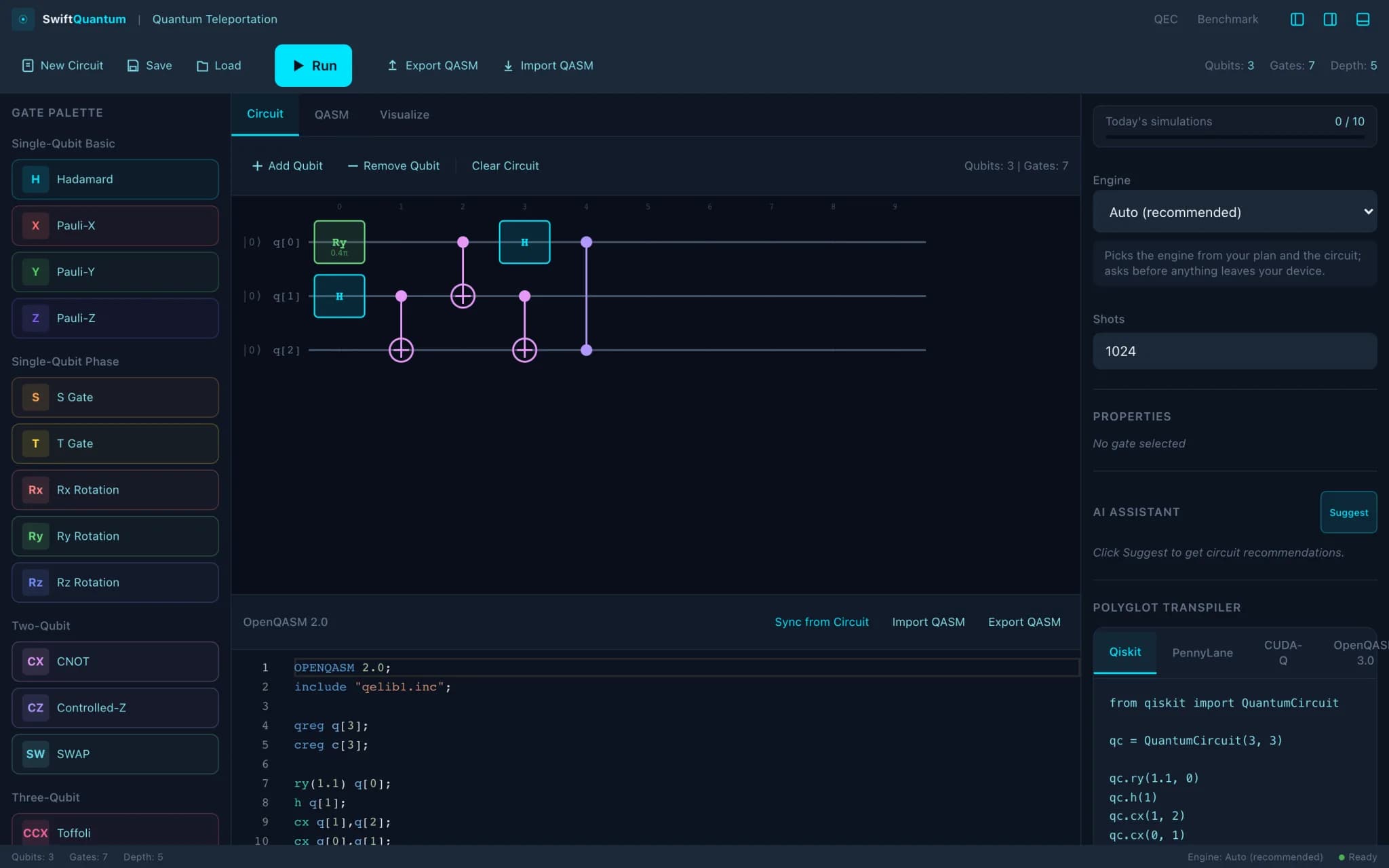Toggle the bottom panel layout icon
This screenshot has height=868, width=1389.
click(1363, 19)
